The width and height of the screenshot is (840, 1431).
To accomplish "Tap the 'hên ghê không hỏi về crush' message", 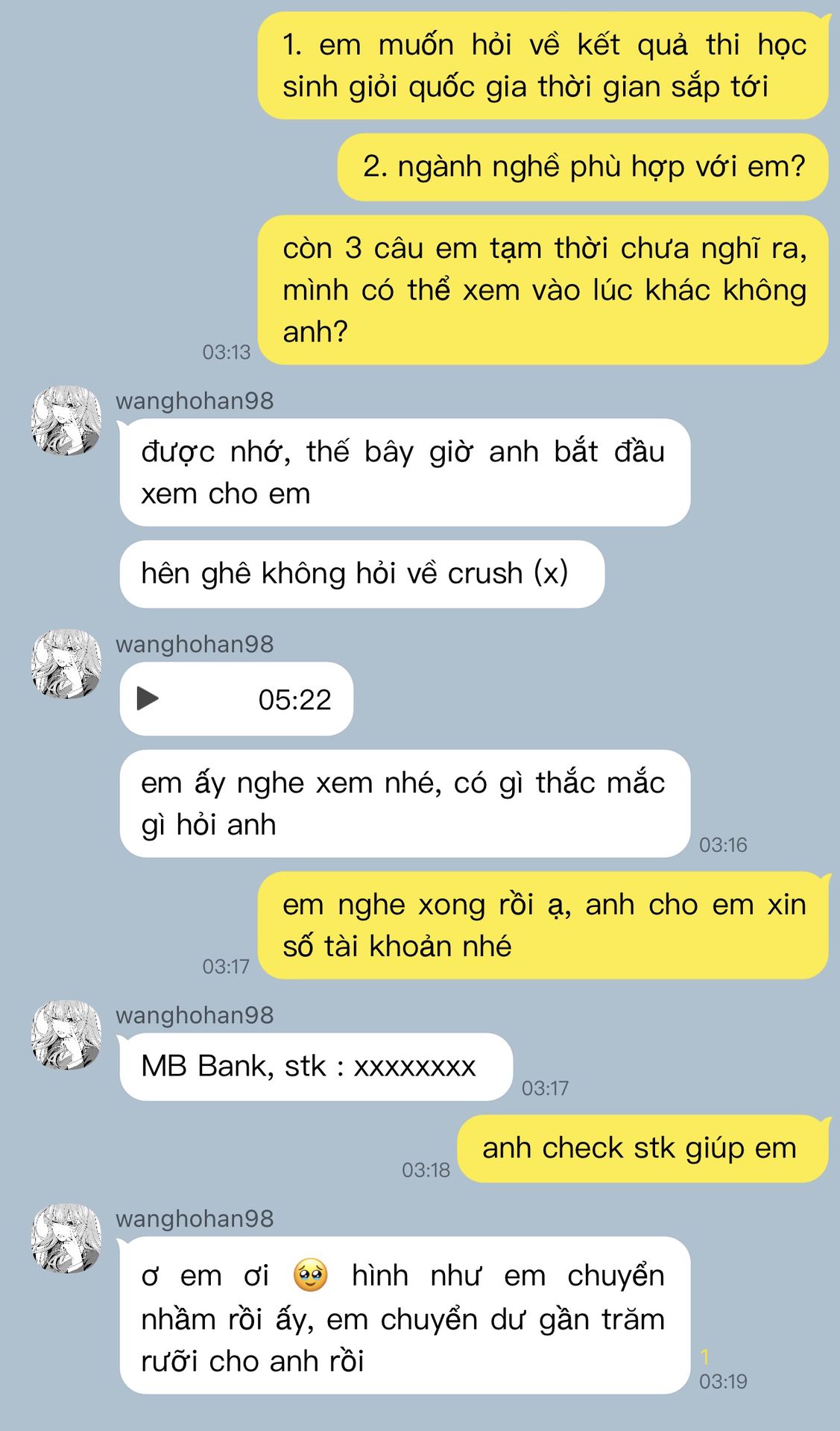I will [362, 574].
